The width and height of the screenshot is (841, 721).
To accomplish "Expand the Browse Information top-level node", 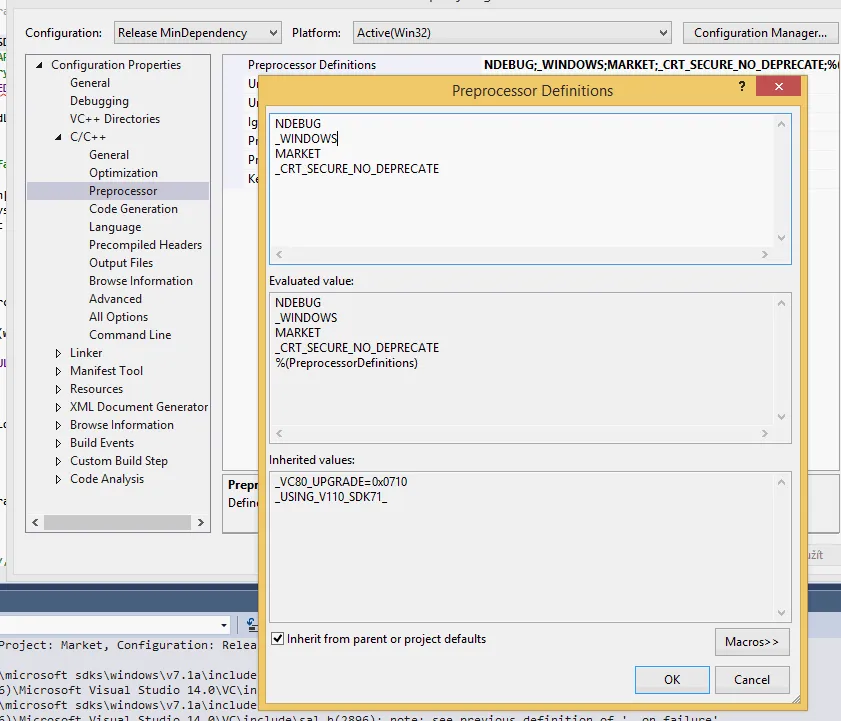I will click(x=58, y=425).
